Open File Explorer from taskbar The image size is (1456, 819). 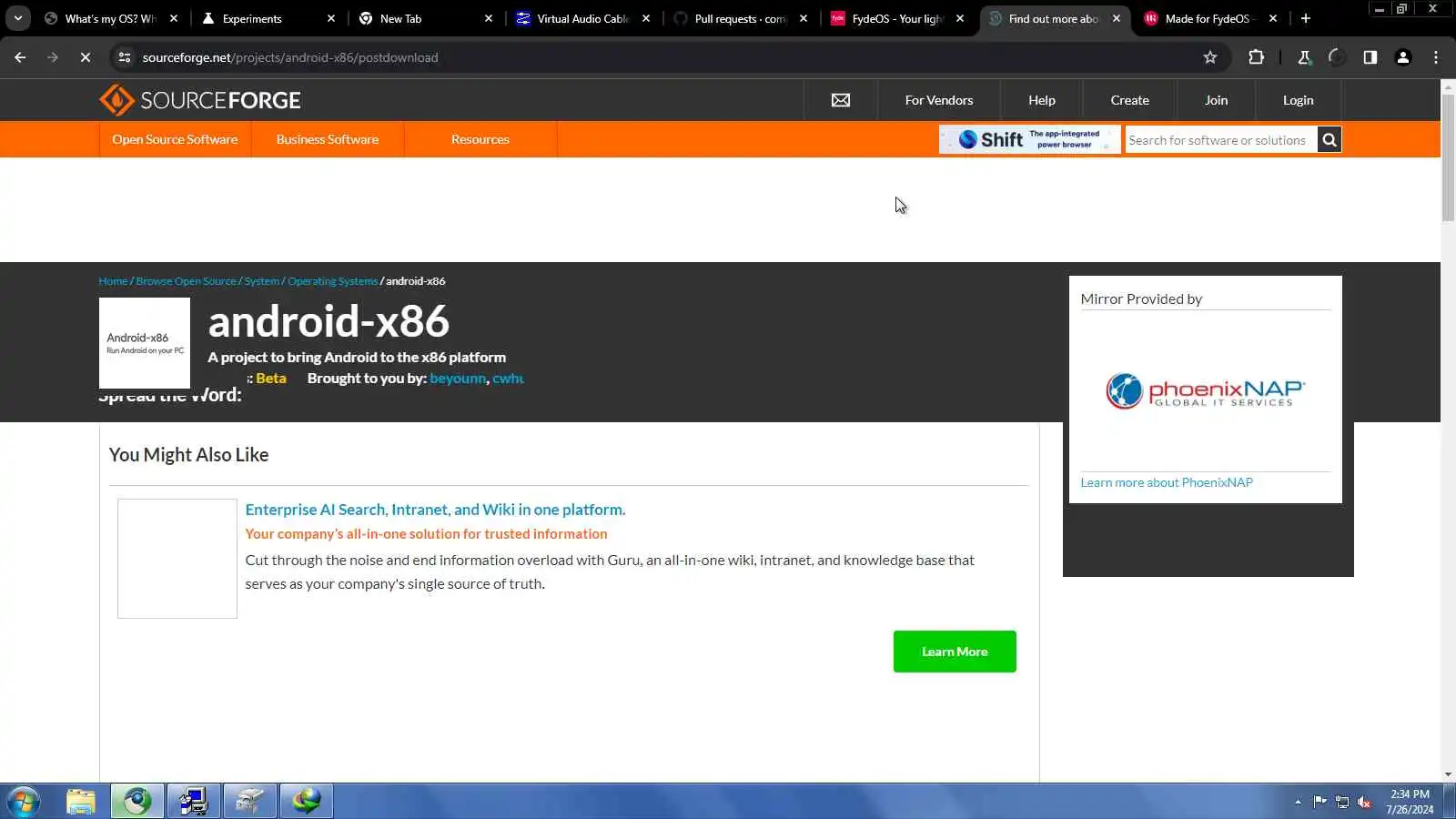coord(81,802)
